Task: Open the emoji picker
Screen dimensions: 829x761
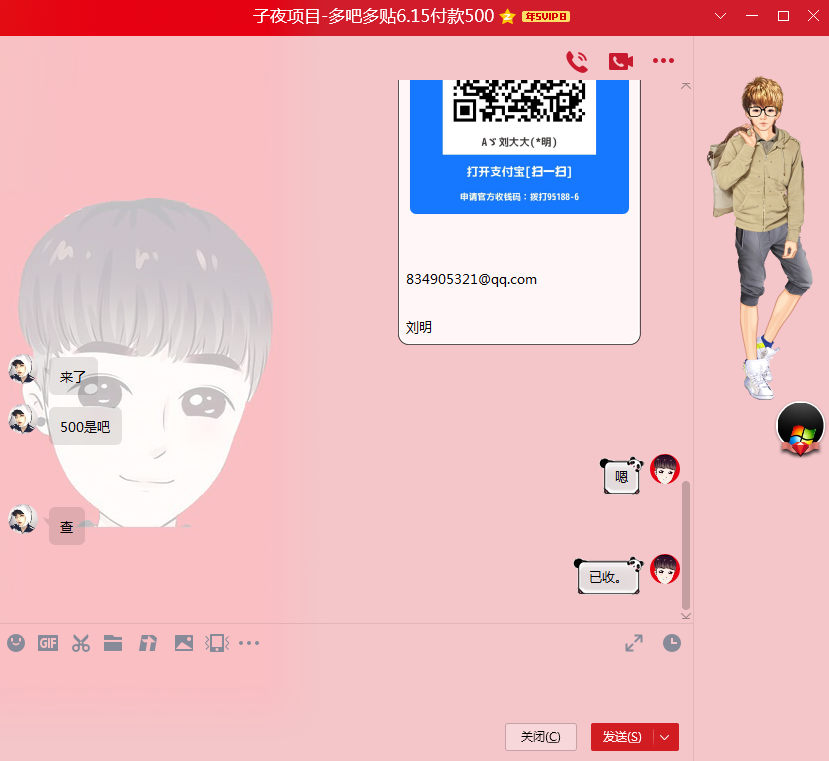Action: click(x=16, y=643)
